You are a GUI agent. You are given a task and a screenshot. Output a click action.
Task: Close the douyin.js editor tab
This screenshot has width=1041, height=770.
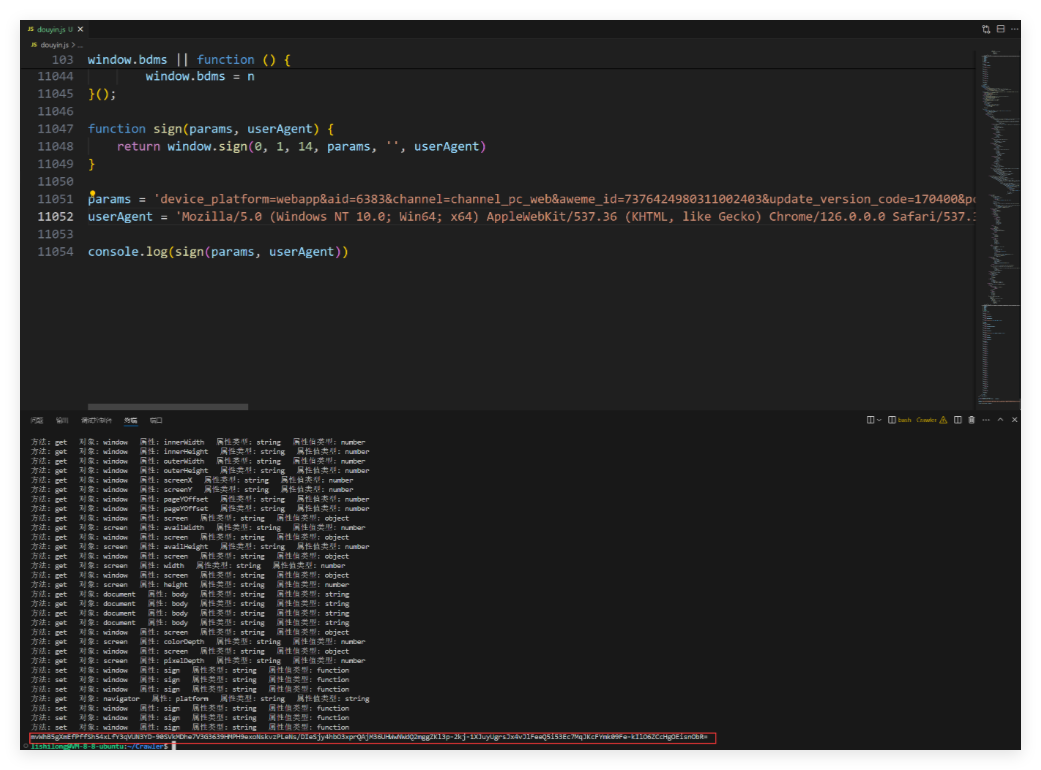80,29
